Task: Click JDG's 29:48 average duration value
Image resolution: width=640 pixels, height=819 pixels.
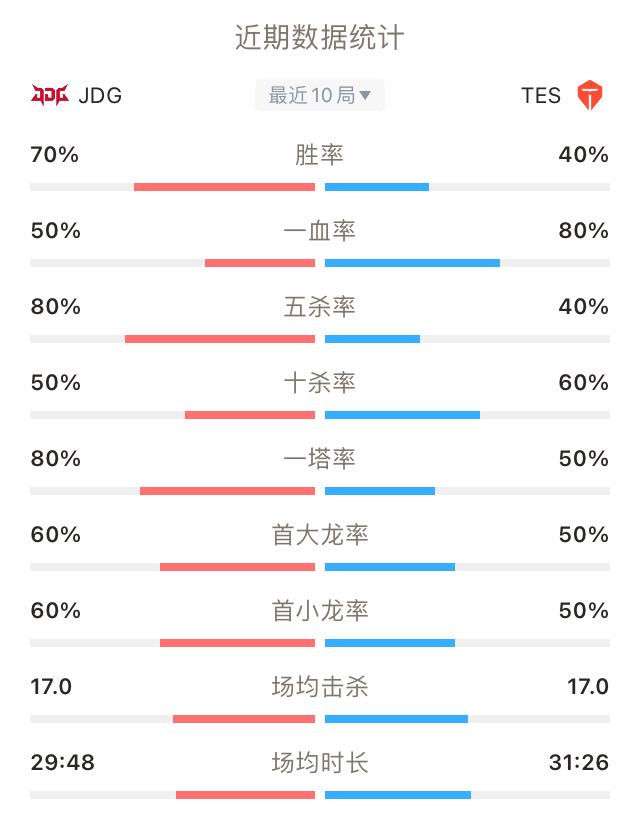Action: (63, 763)
